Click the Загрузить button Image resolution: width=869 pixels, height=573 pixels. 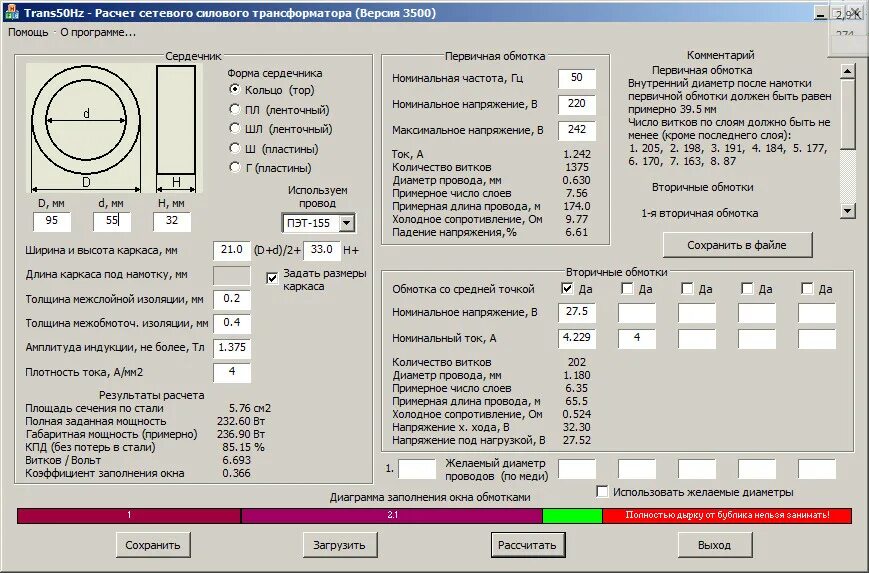coord(340,545)
